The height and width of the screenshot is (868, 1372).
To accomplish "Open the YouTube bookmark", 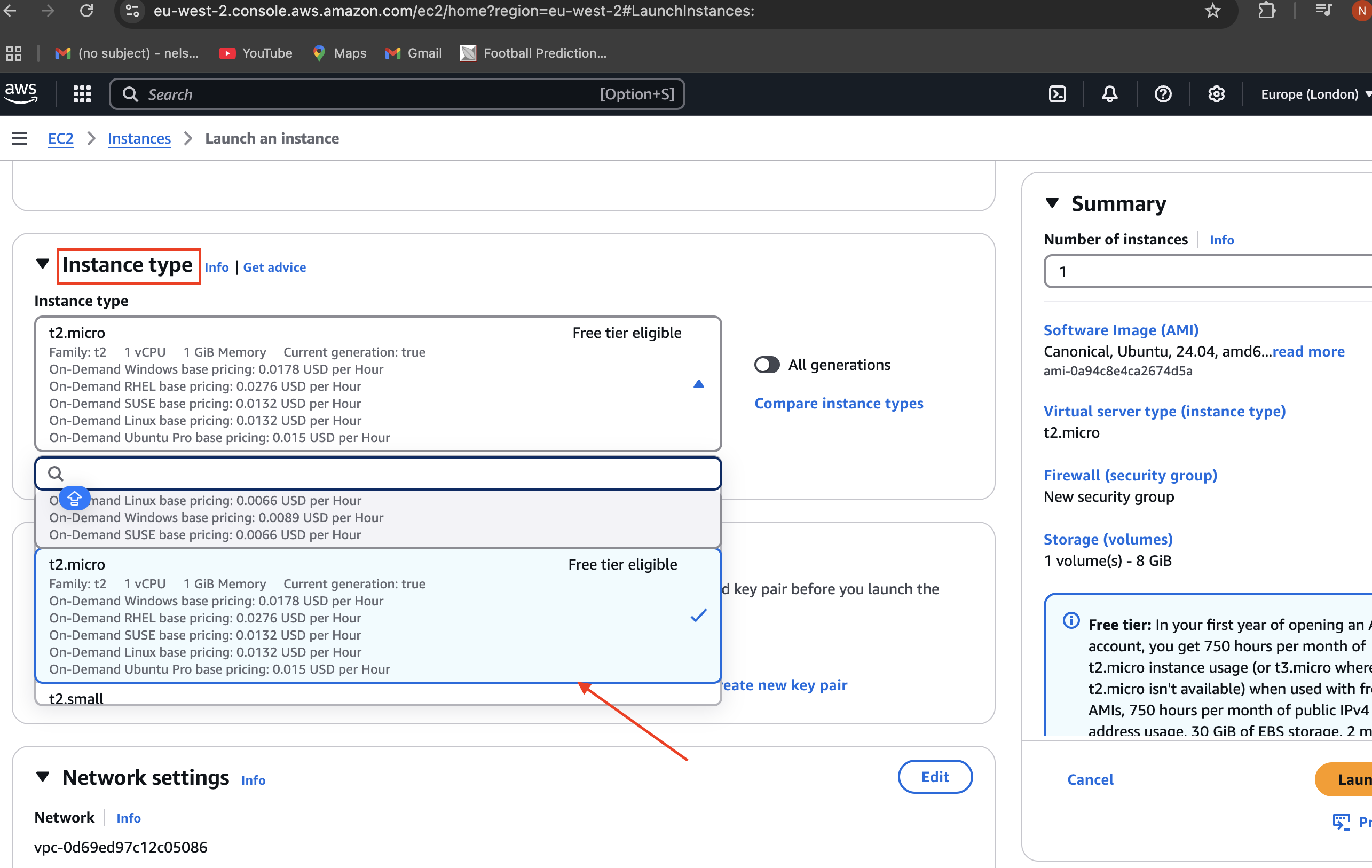I will (255, 53).
